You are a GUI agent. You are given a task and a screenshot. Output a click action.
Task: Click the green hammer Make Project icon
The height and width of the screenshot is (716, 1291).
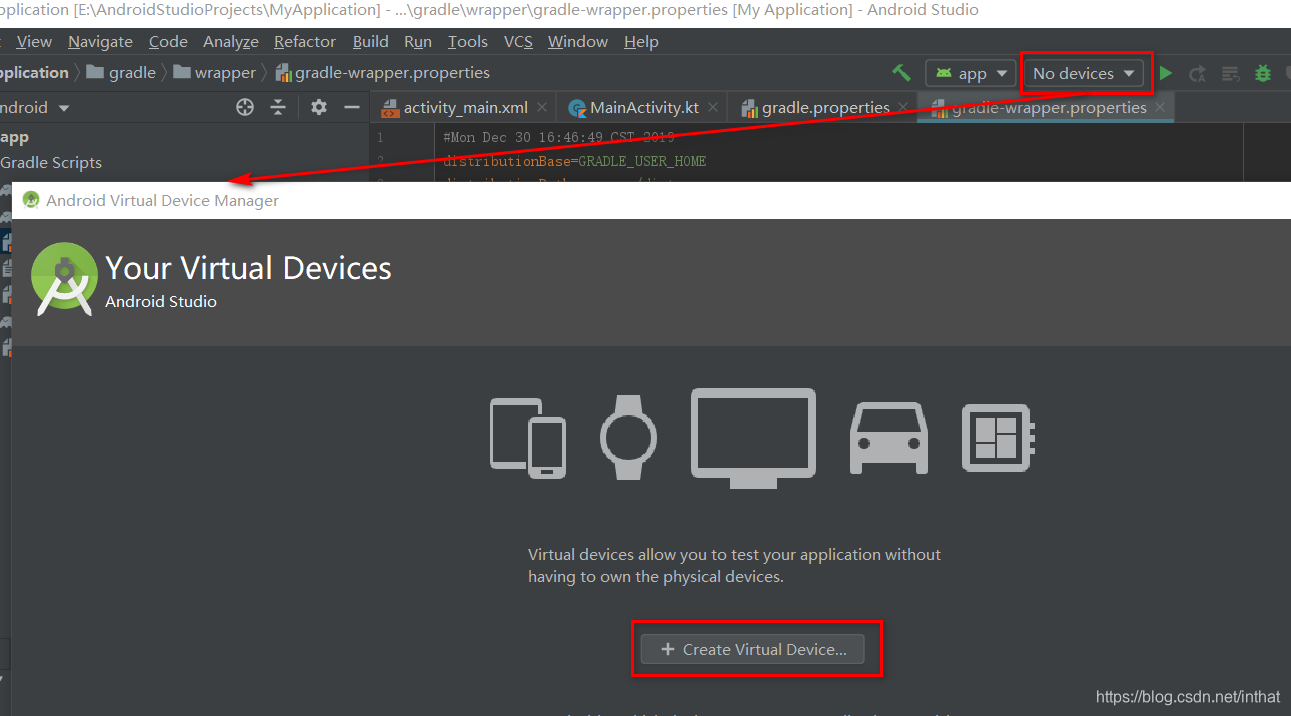point(902,73)
